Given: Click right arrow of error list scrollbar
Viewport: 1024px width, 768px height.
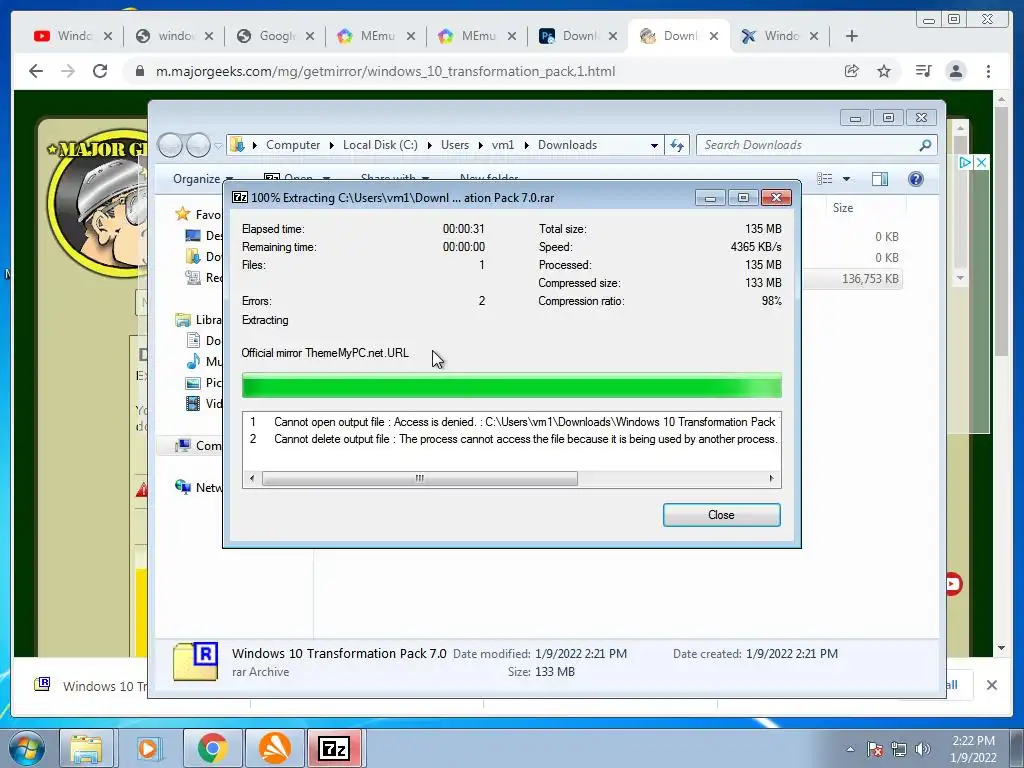Looking at the screenshot, I should (772, 479).
